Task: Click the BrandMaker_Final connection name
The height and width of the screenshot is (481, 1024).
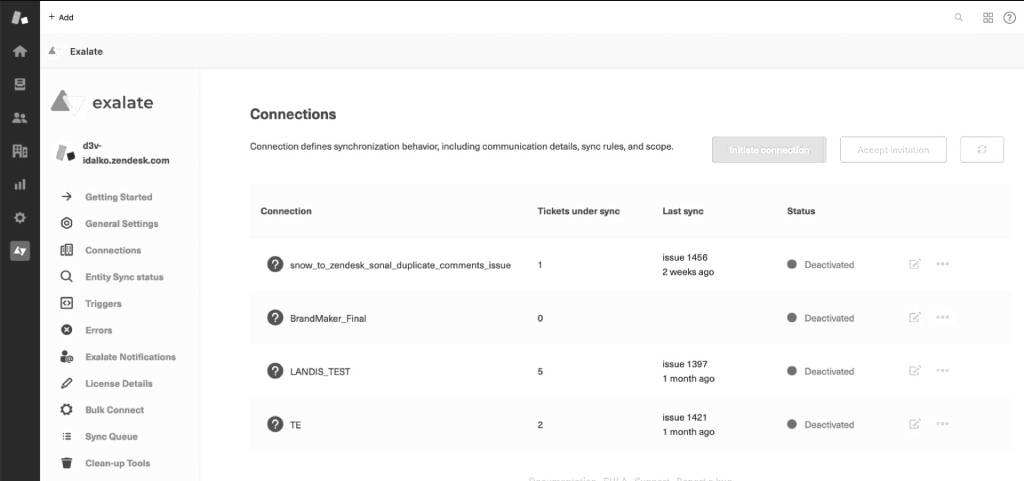Action: tap(328, 318)
